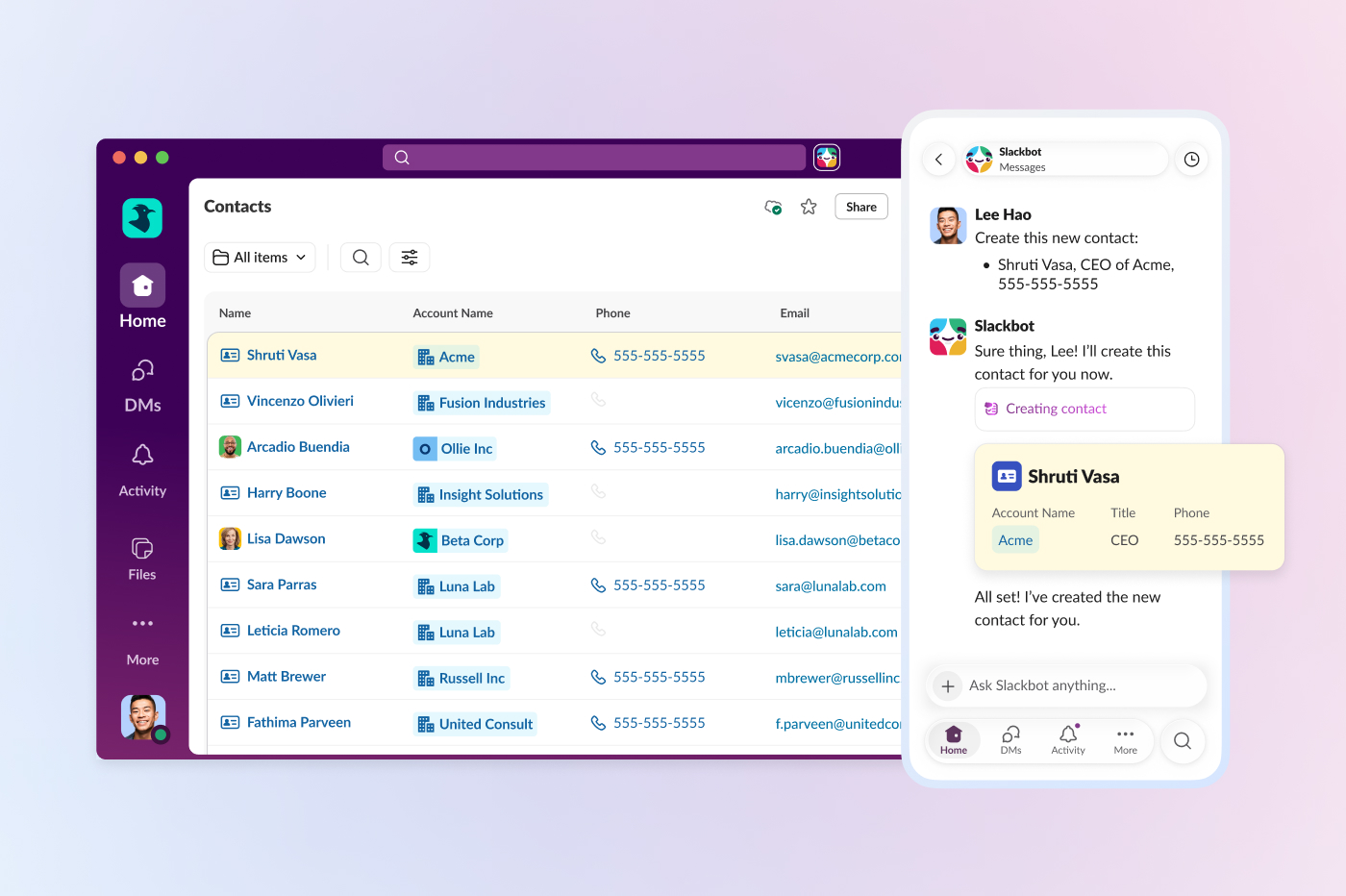Click the star icon to favorite Contacts
Screen dimensions: 1346x896
(809, 207)
